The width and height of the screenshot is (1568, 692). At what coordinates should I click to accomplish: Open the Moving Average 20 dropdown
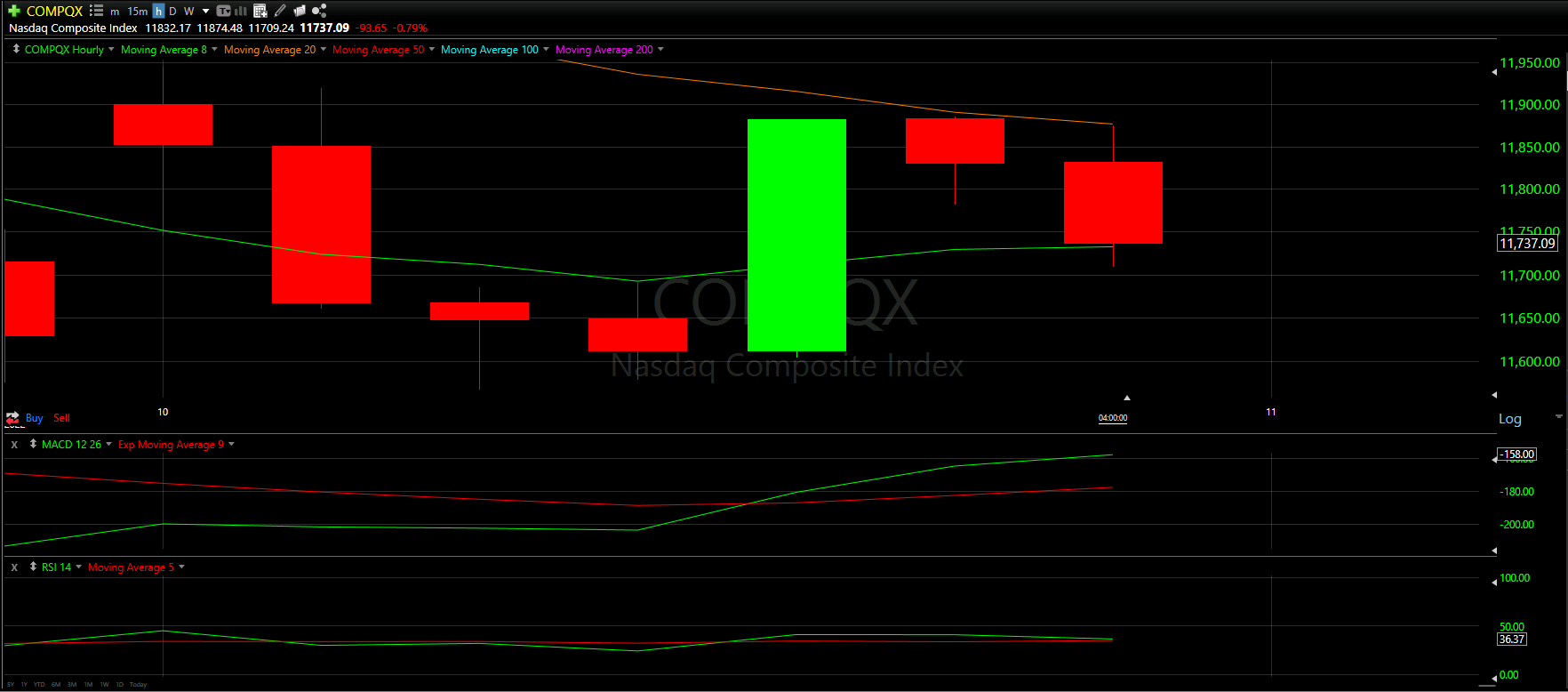point(323,49)
